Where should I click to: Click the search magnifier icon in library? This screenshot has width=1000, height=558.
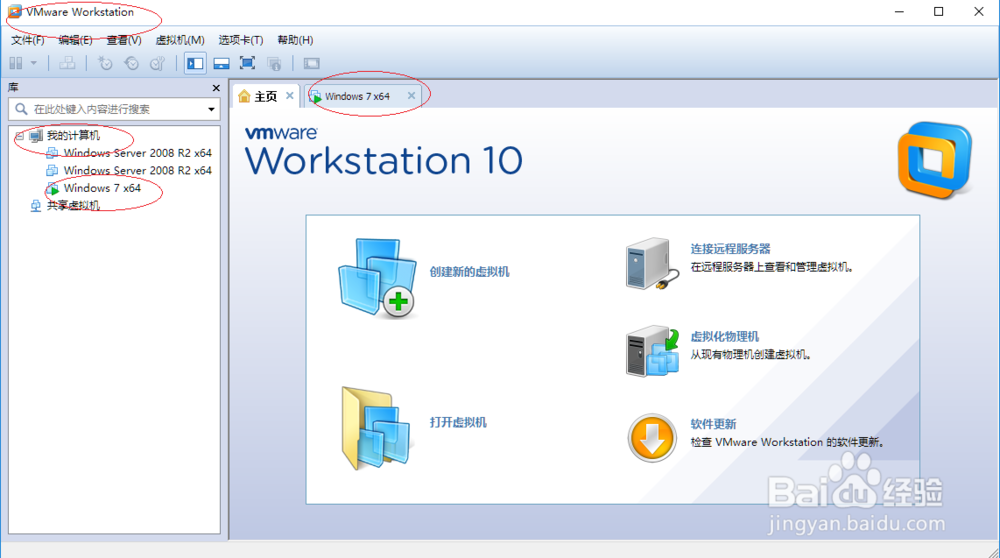coord(21,109)
